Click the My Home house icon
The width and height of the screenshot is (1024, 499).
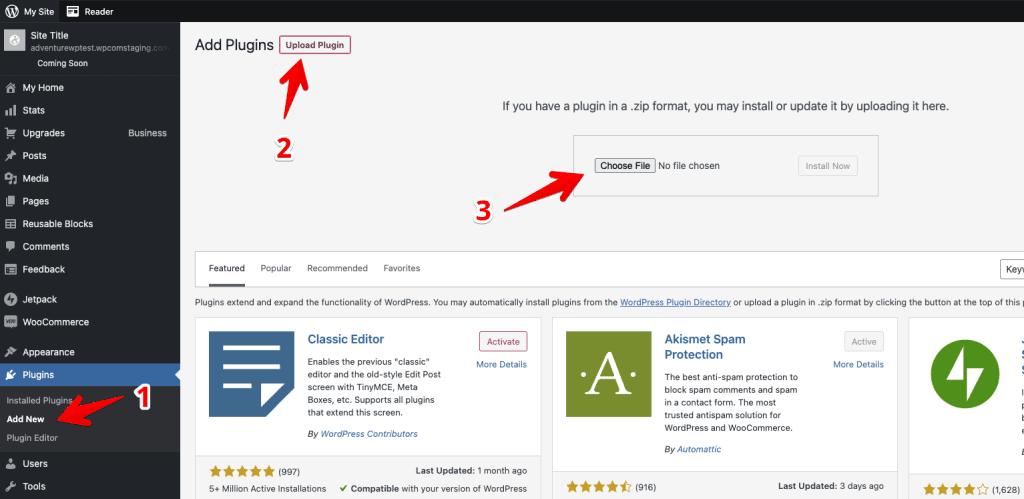[x=10, y=88]
